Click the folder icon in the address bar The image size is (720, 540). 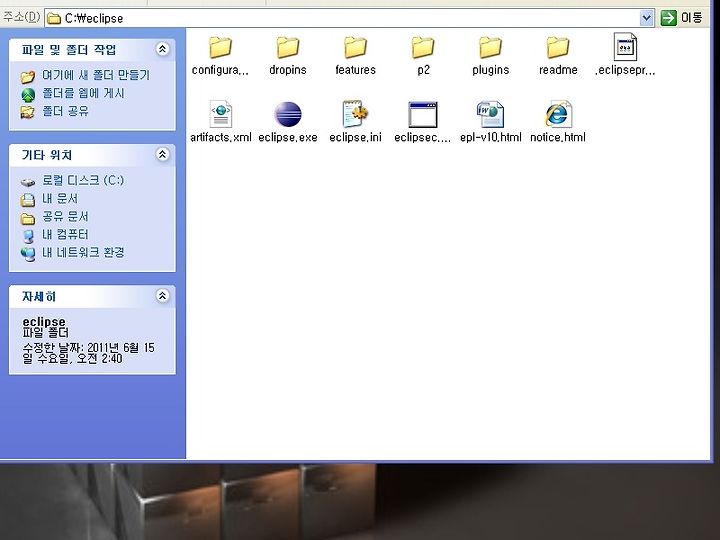(54, 18)
